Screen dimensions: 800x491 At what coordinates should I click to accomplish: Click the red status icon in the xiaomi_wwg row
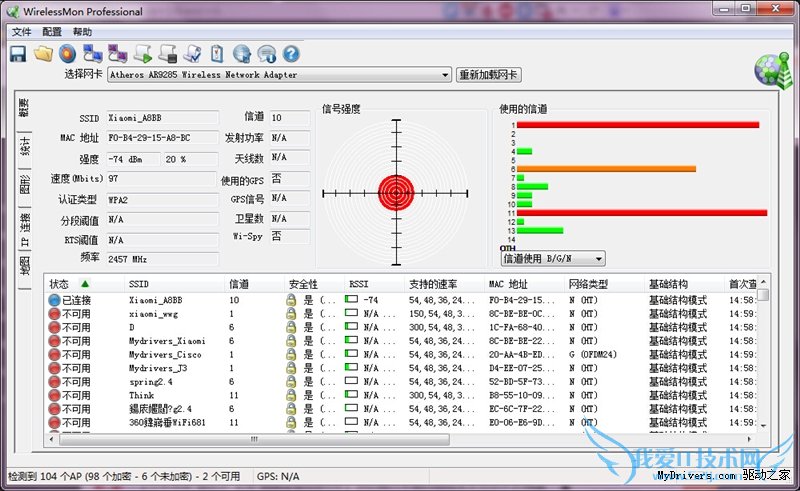tap(54, 313)
